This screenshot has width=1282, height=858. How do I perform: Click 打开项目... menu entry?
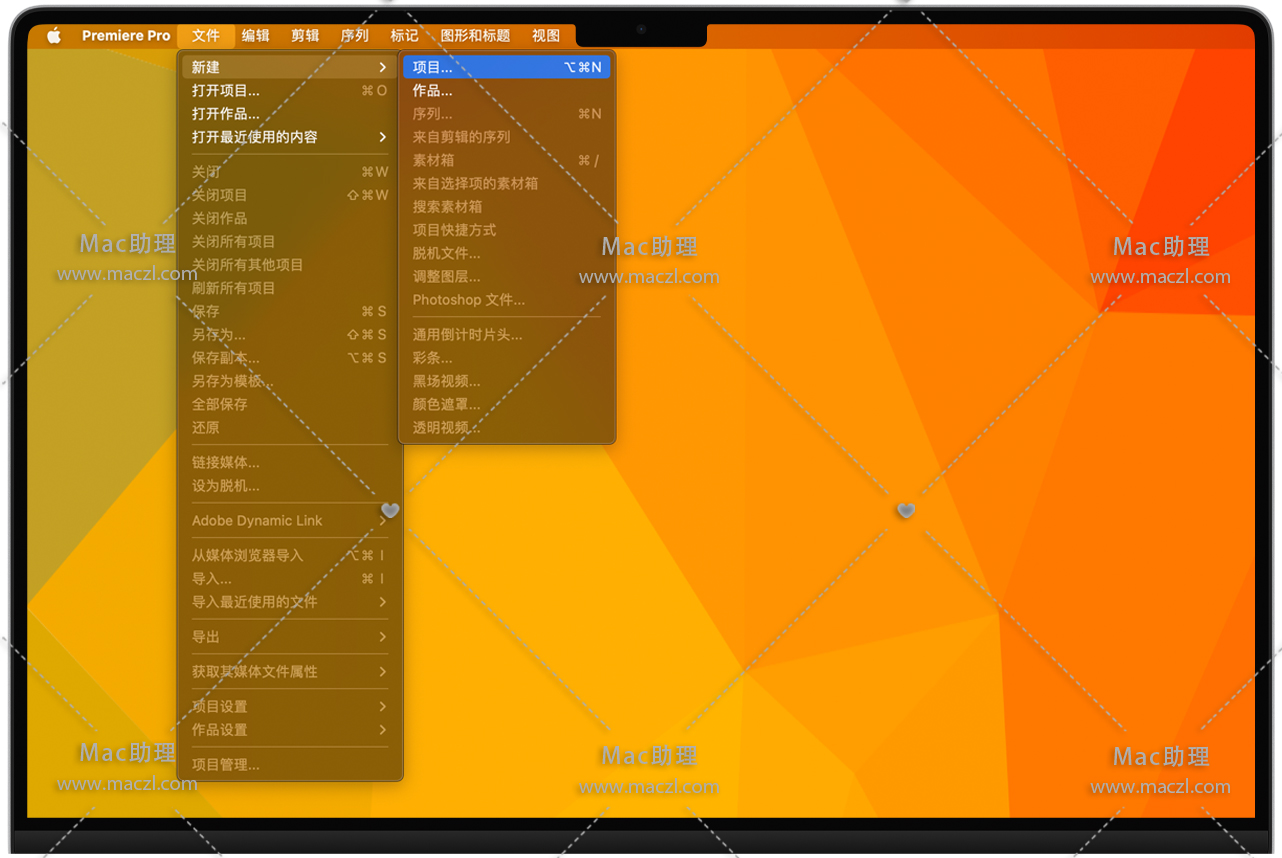pos(226,90)
